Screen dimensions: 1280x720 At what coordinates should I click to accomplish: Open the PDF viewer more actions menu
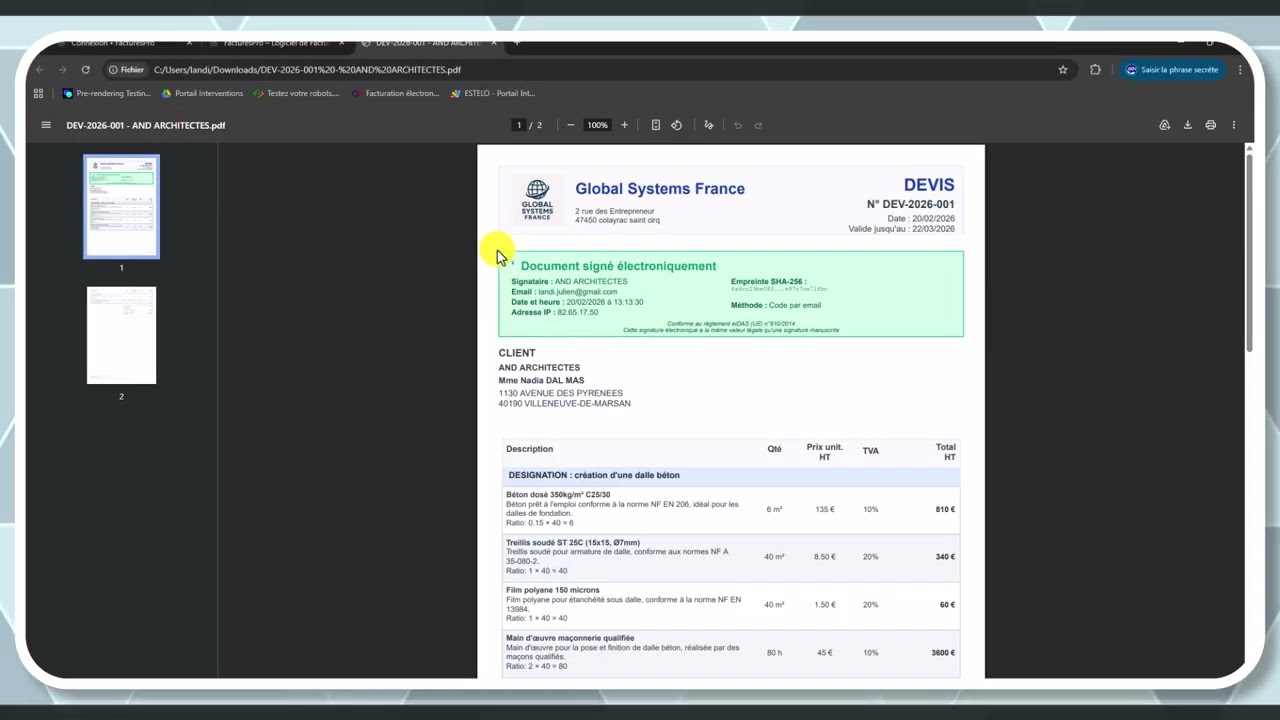(x=1234, y=125)
